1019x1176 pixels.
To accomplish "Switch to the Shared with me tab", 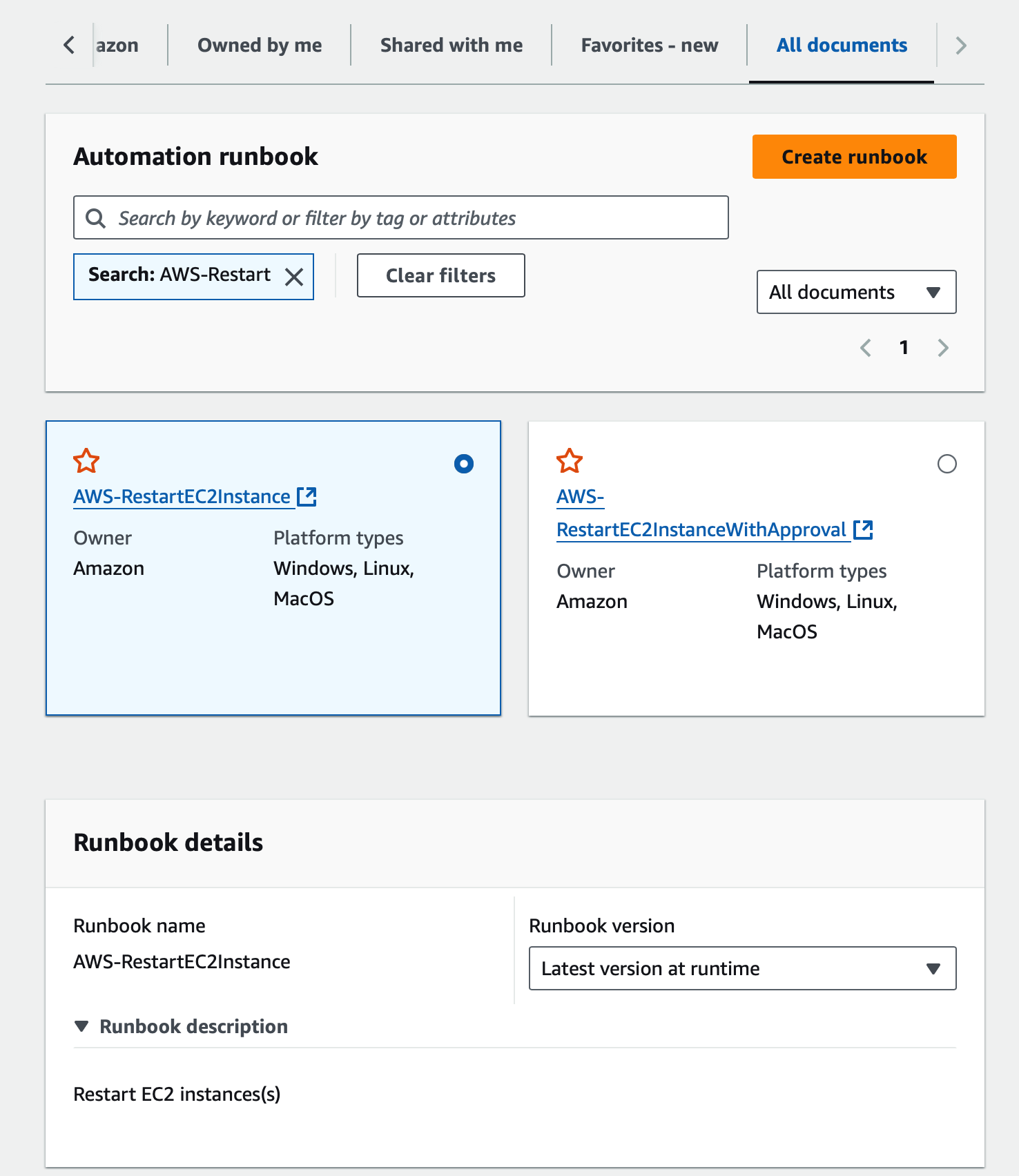I will tap(452, 46).
